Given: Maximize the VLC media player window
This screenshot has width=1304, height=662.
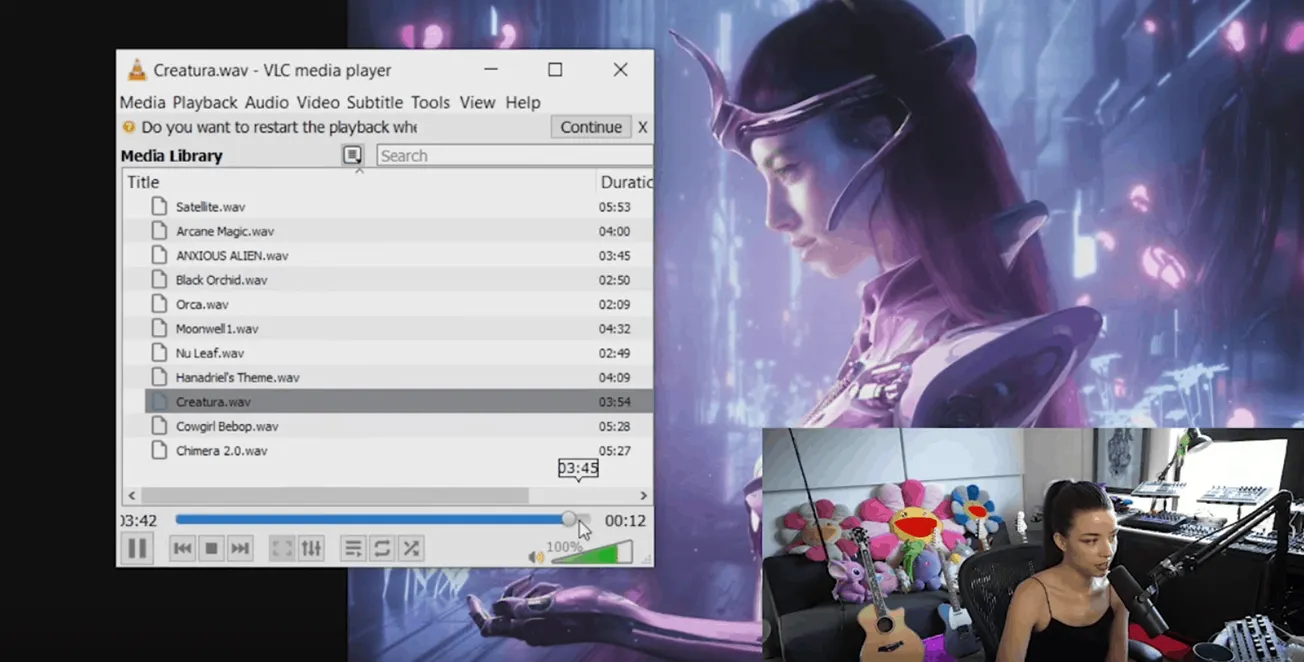Looking at the screenshot, I should (555, 70).
